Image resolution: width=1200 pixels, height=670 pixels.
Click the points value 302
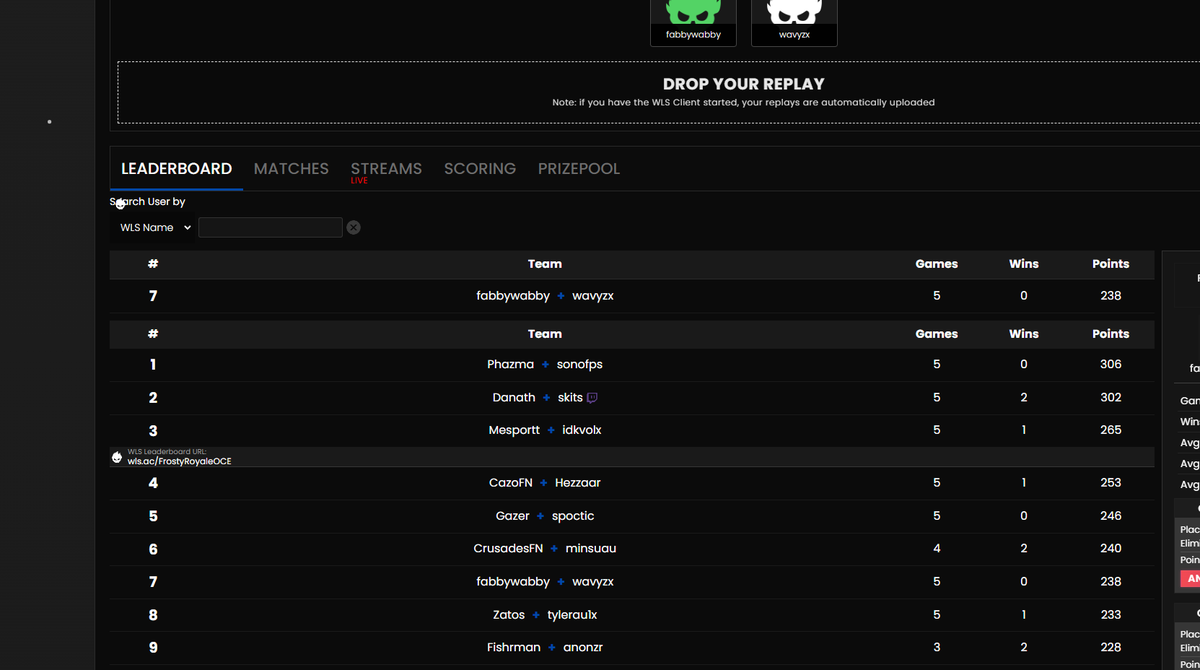(1111, 398)
